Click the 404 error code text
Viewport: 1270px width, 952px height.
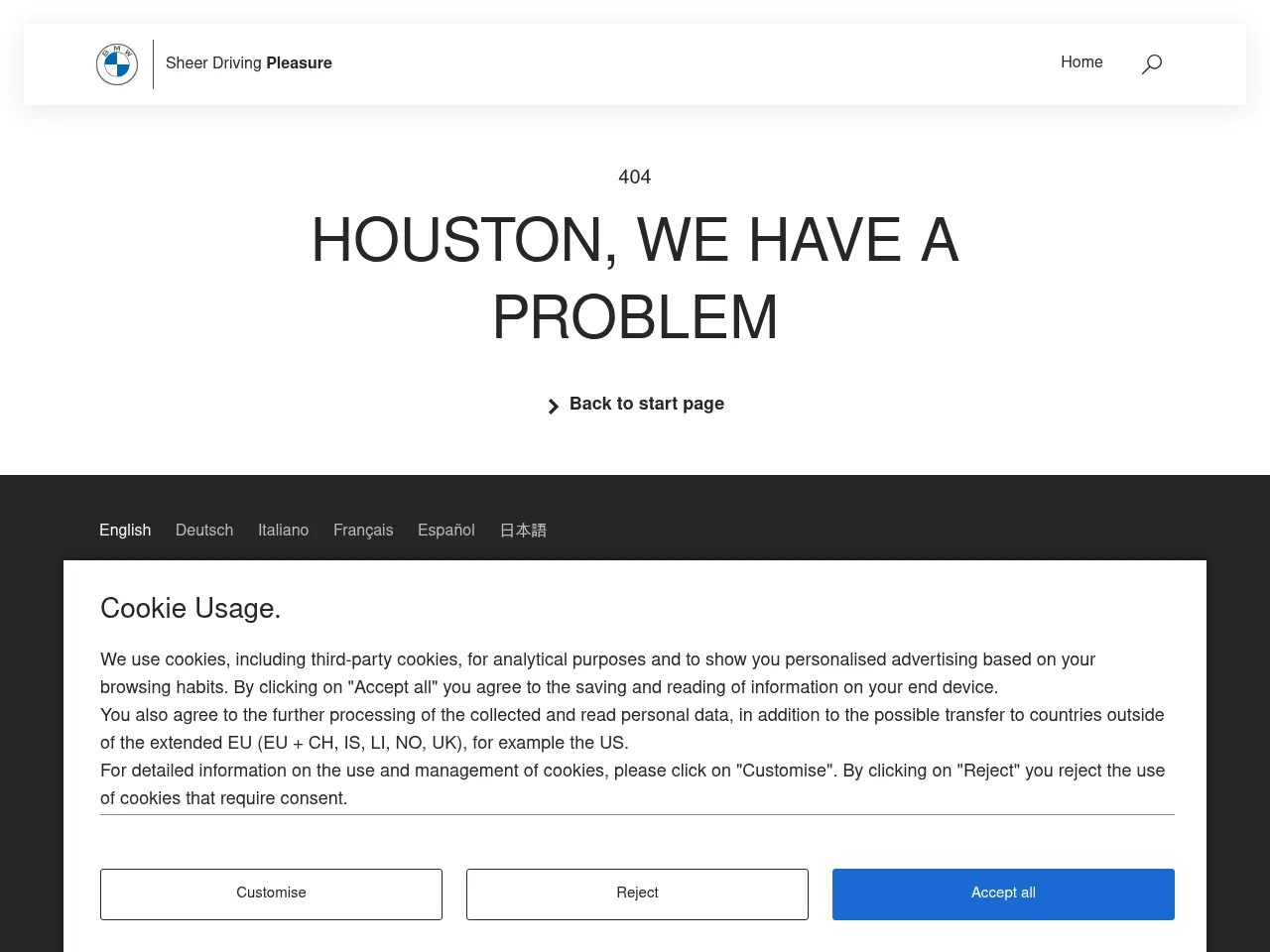tap(635, 178)
